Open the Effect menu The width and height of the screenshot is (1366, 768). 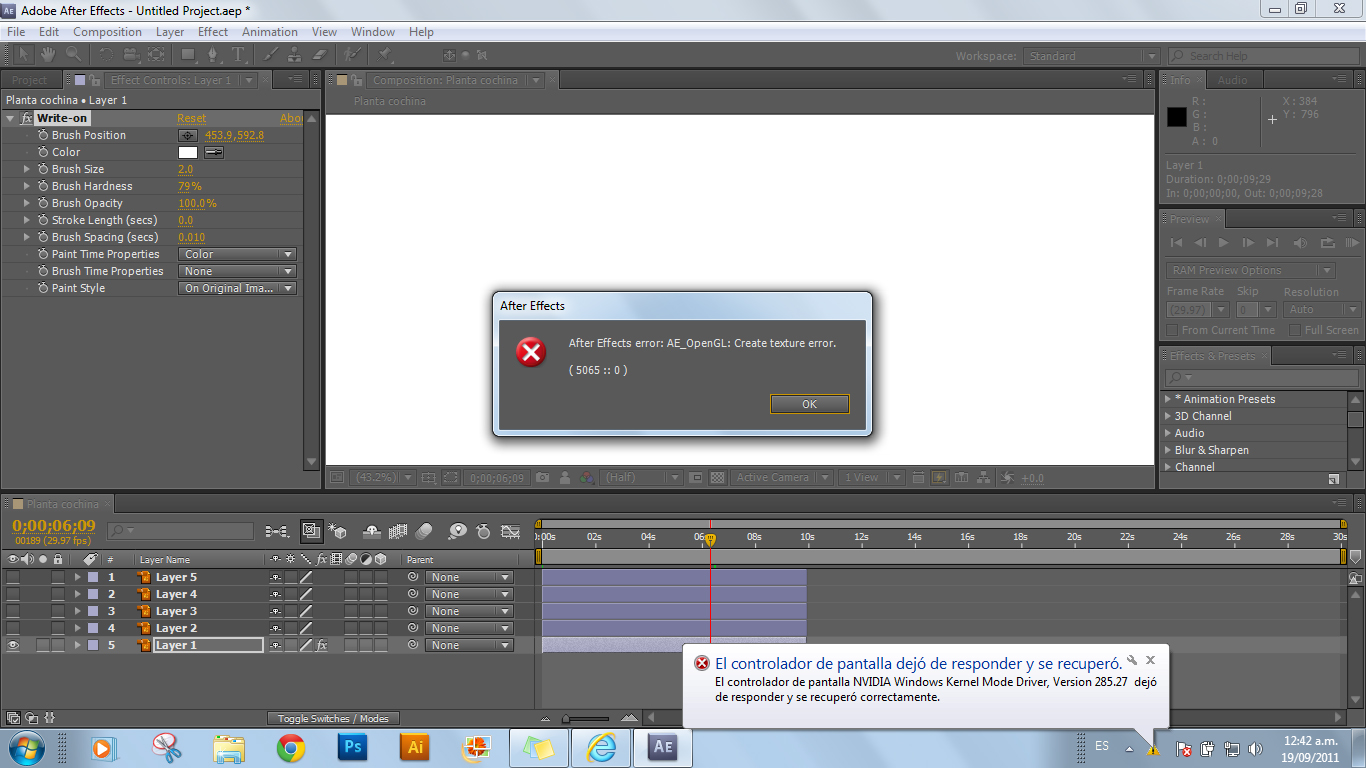click(x=213, y=32)
